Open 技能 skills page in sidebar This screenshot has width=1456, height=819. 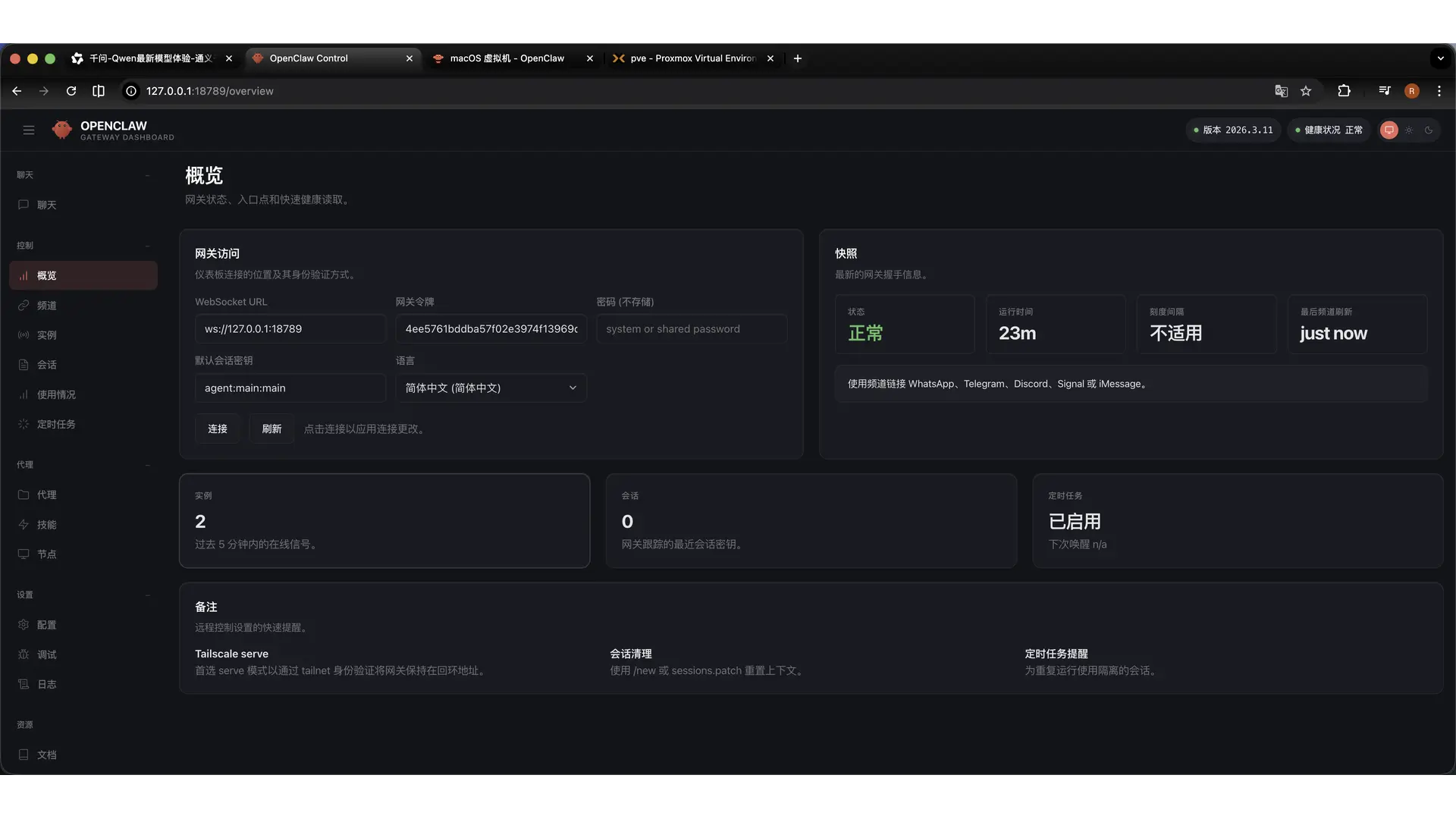[46, 525]
